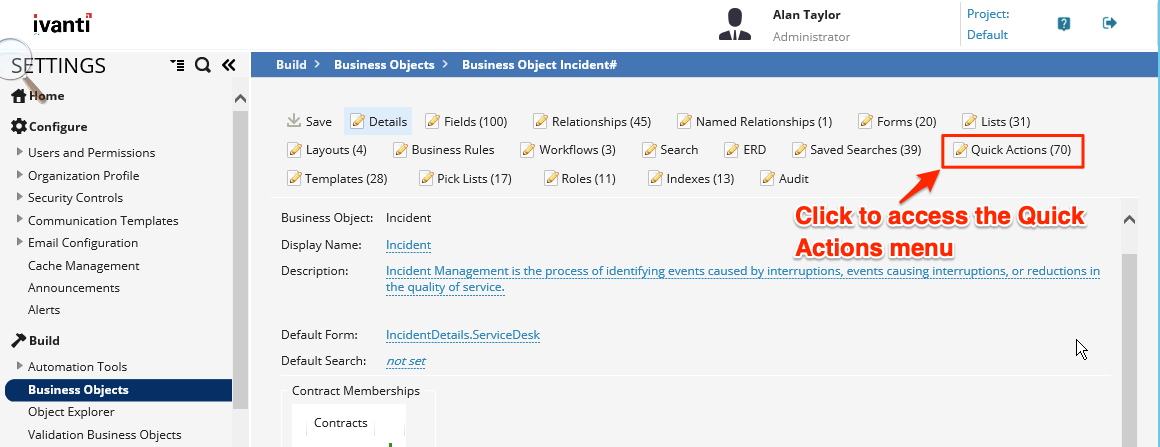Viewport: 1160px width, 447px height.
Task: Open Object Explorer
Action: coord(71,412)
